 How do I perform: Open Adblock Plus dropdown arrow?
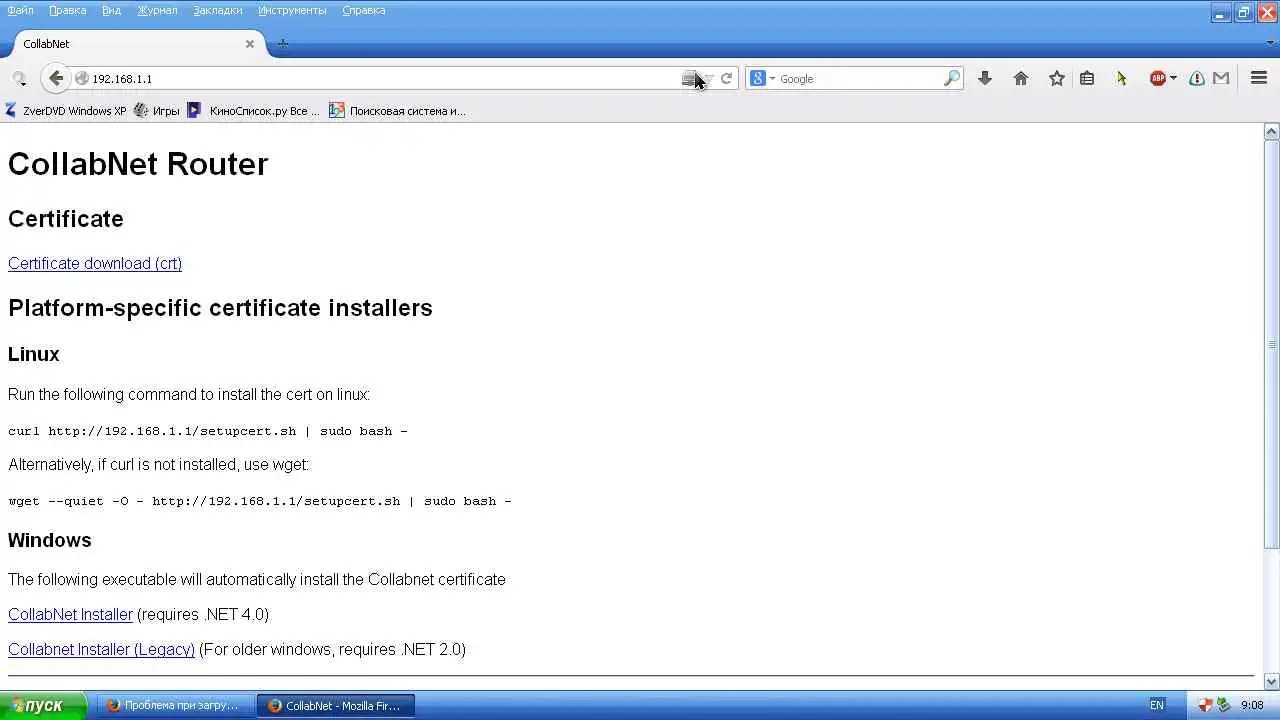click(1173, 78)
